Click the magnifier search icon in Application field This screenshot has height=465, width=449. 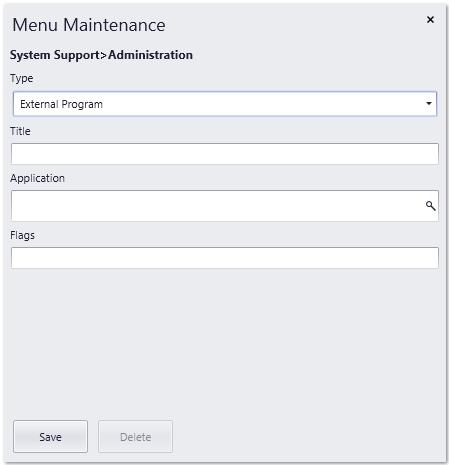pos(431,206)
